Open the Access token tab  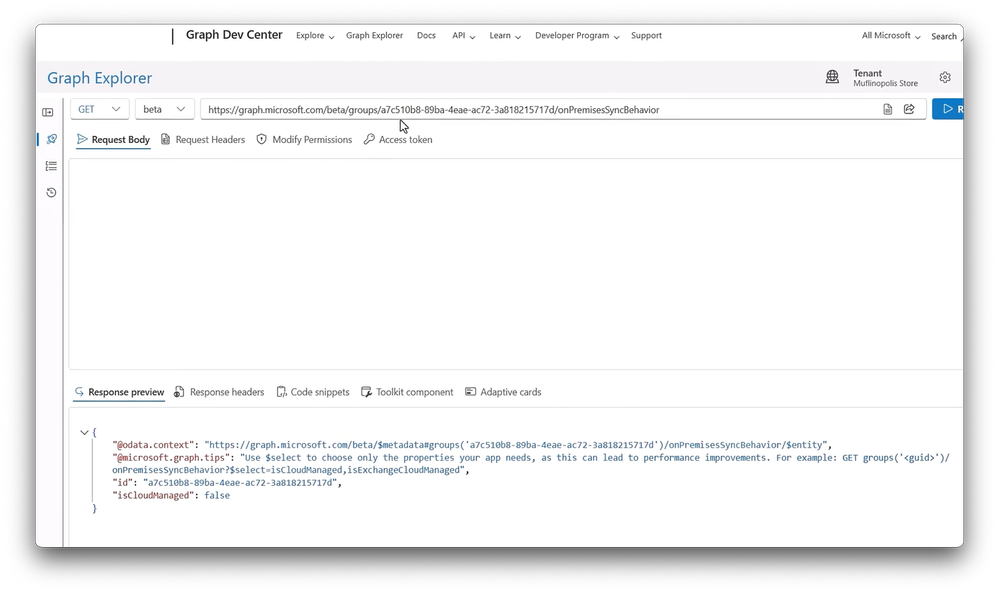398,140
